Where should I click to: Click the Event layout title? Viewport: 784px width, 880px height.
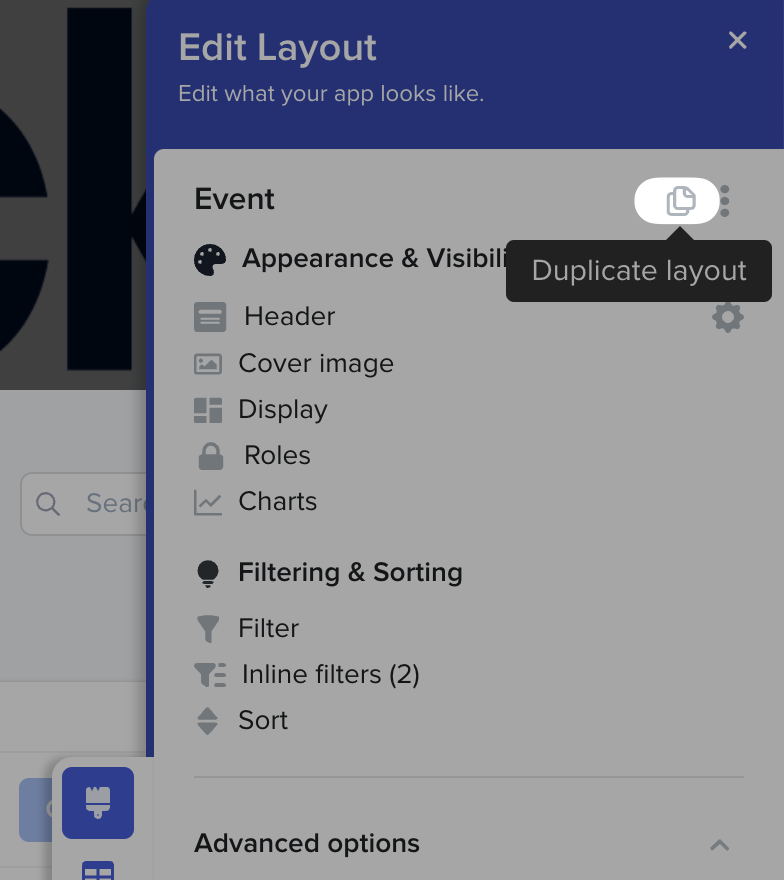tap(235, 200)
